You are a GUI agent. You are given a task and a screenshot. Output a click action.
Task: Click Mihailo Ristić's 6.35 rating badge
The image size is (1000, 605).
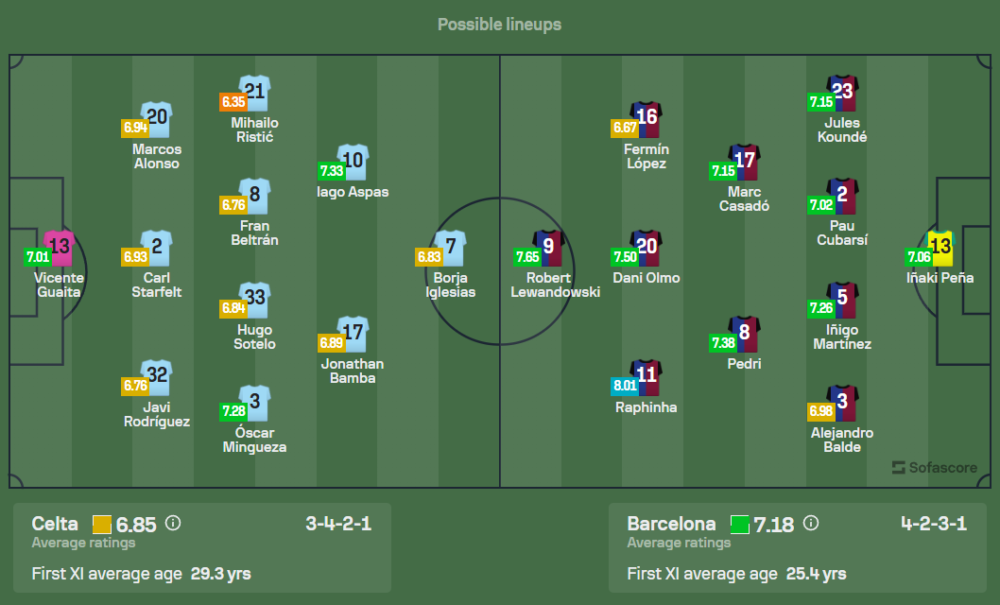233,101
